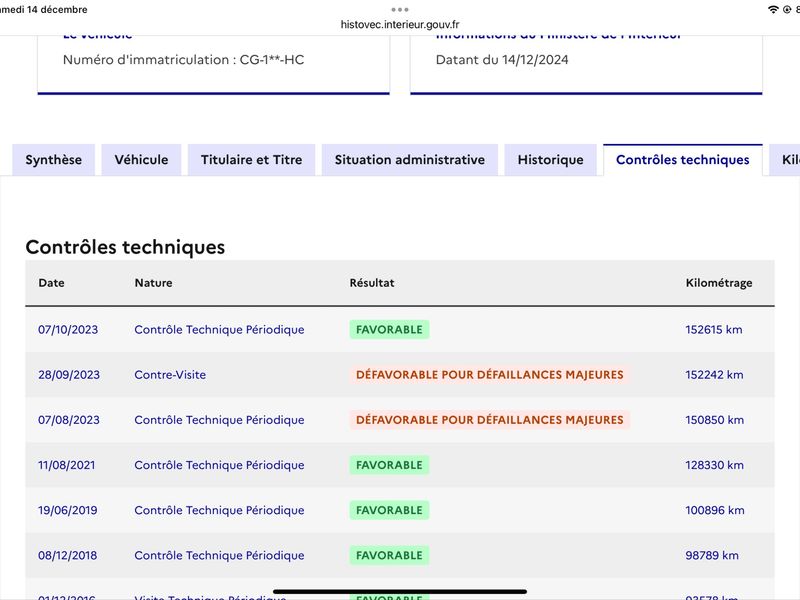Screen dimensions: 800x600
Task: Tap the histovec.interieur.gouv.fr address bar
Action: coord(400,24)
